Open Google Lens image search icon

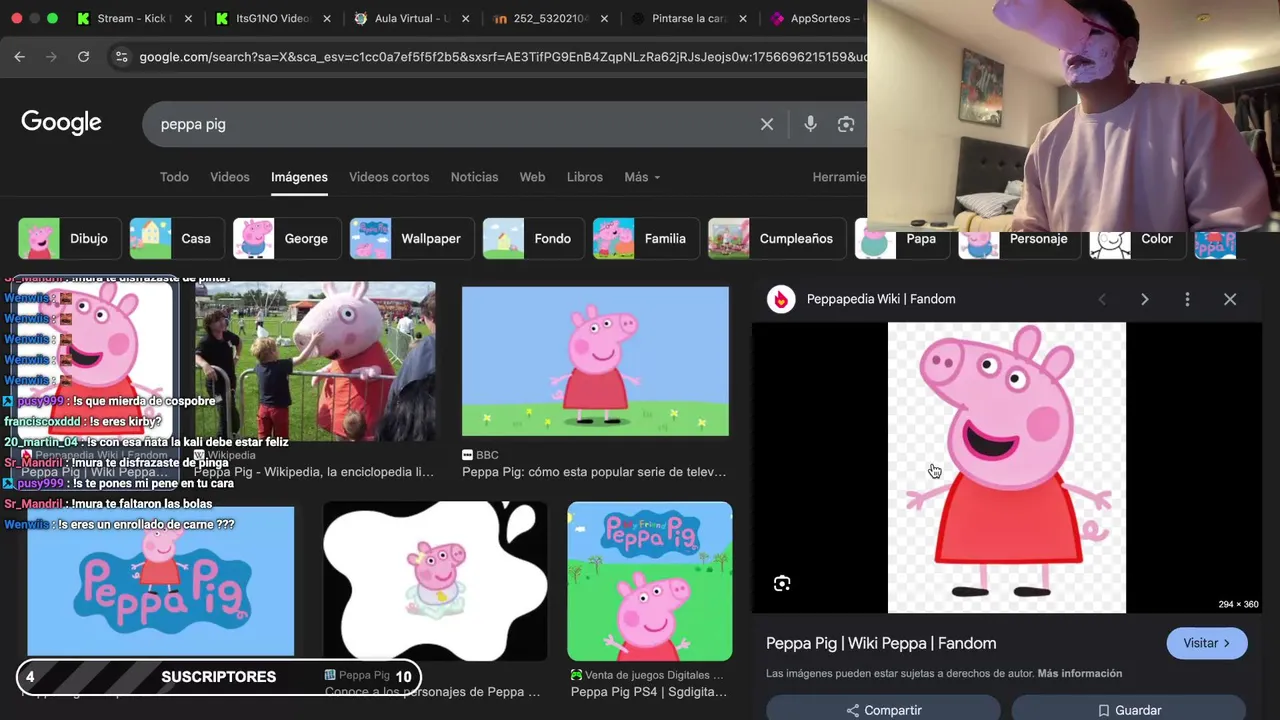pos(846,124)
